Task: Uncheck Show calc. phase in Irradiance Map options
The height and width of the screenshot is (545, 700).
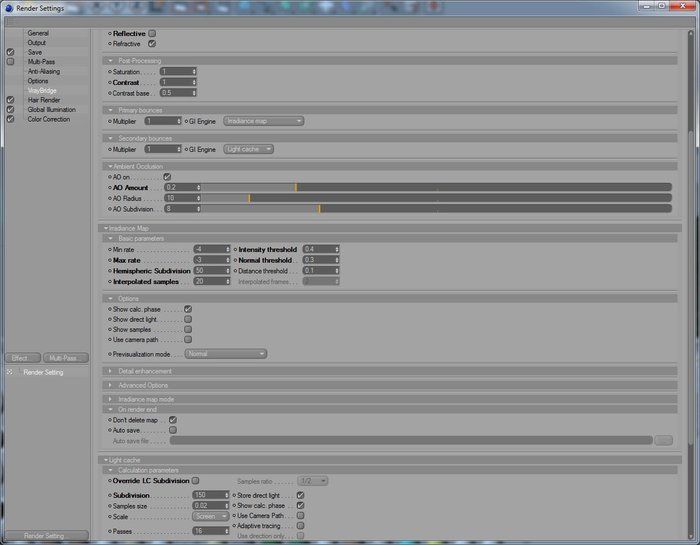Action: (x=188, y=309)
